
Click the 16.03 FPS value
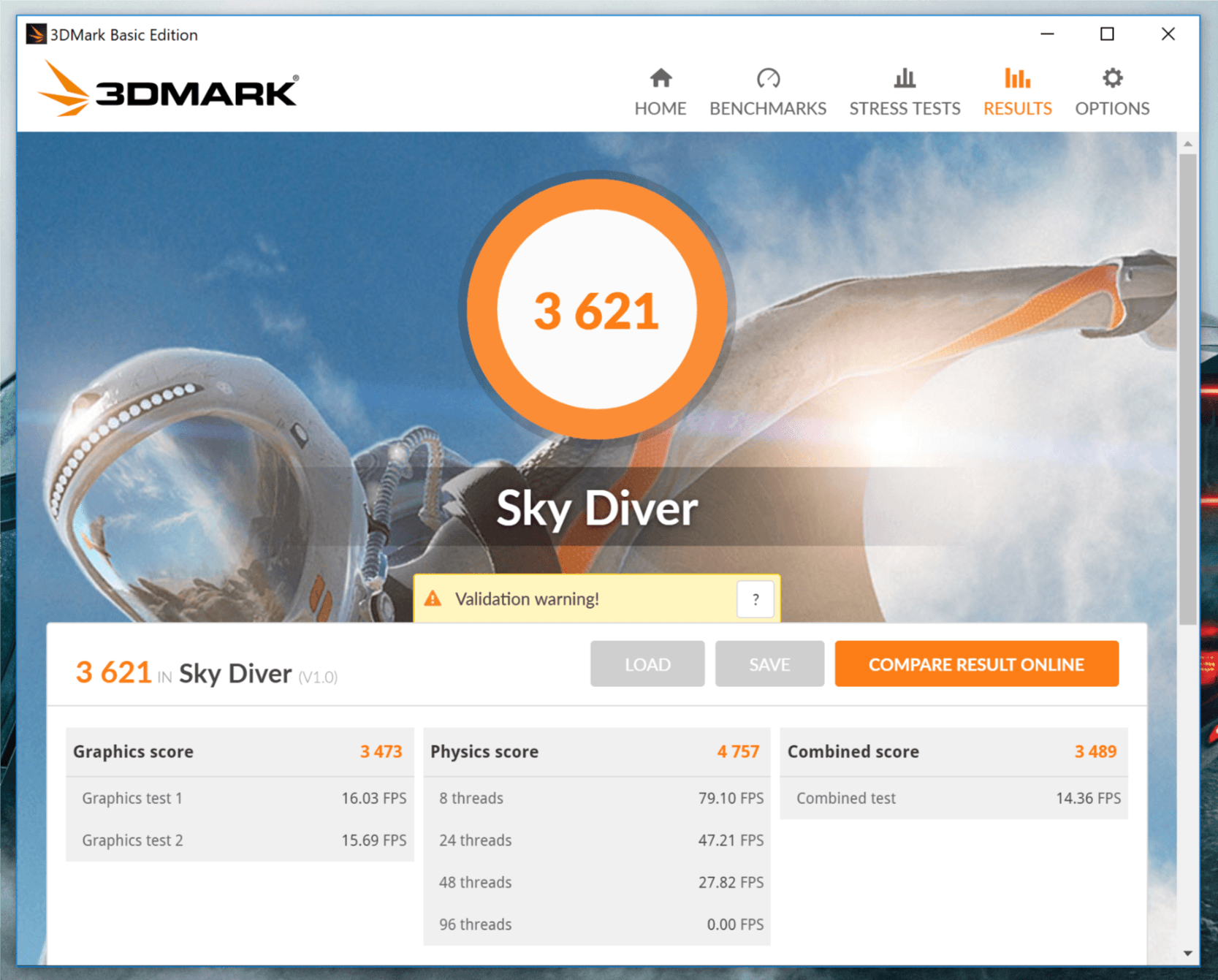[x=373, y=798]
